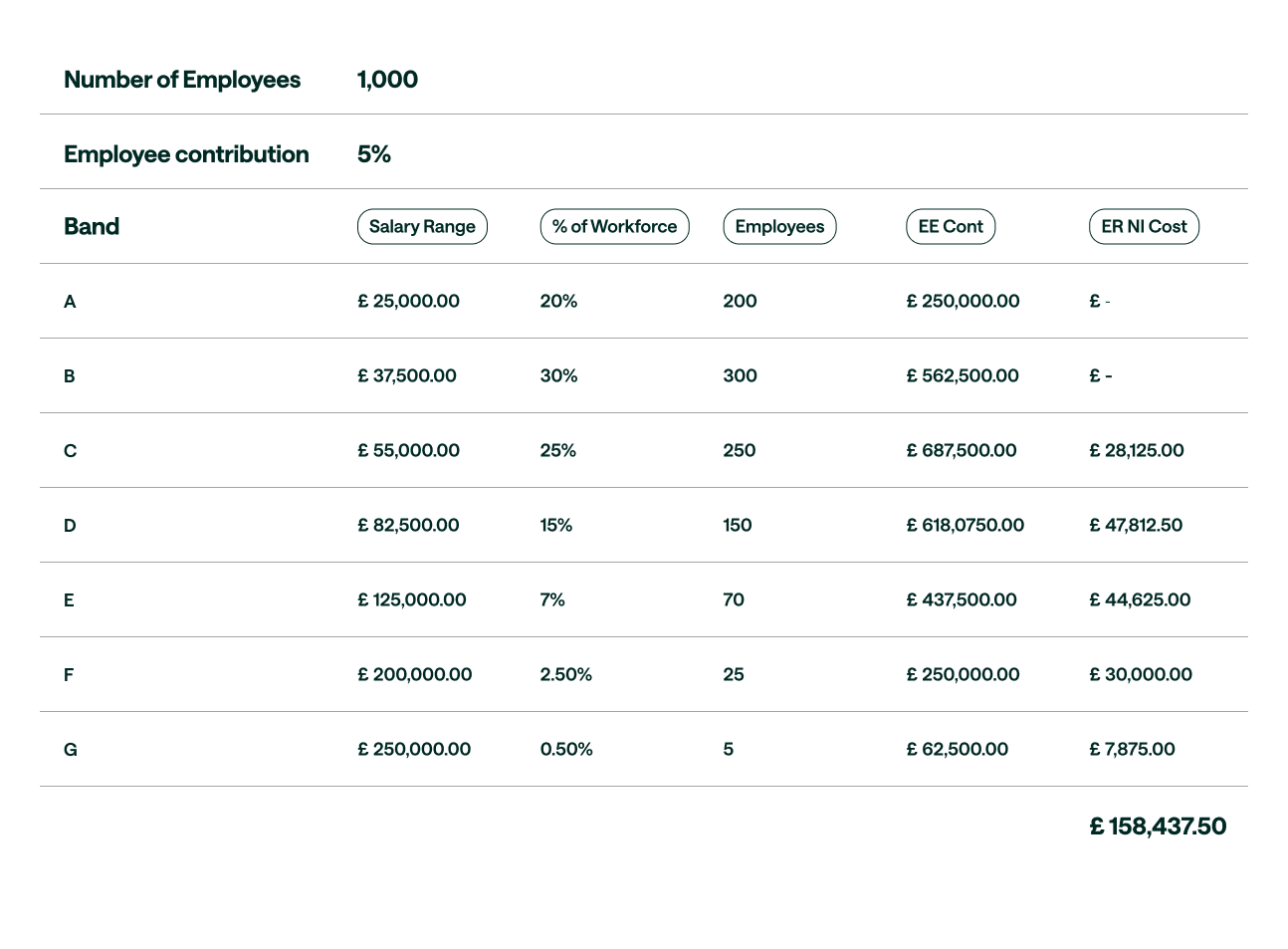Select the 2.50% workforce cell
The image size is (1288, 949).
point(566,674)
